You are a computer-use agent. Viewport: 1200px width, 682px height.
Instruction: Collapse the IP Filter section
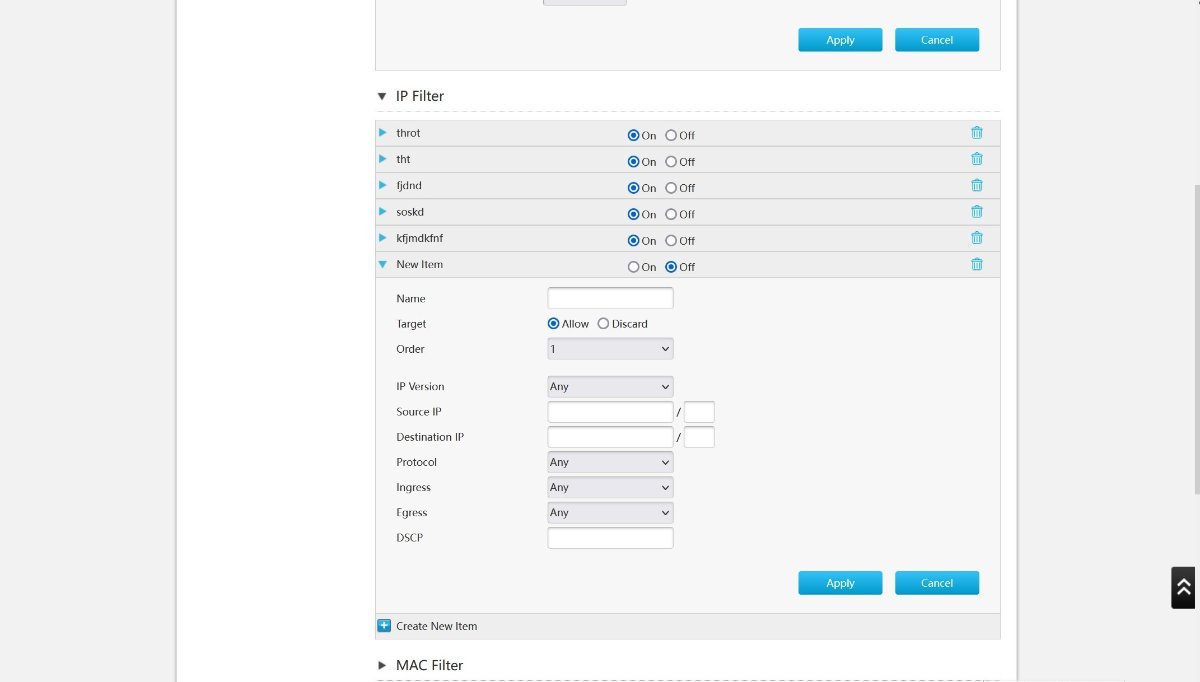tap(382, 96)
